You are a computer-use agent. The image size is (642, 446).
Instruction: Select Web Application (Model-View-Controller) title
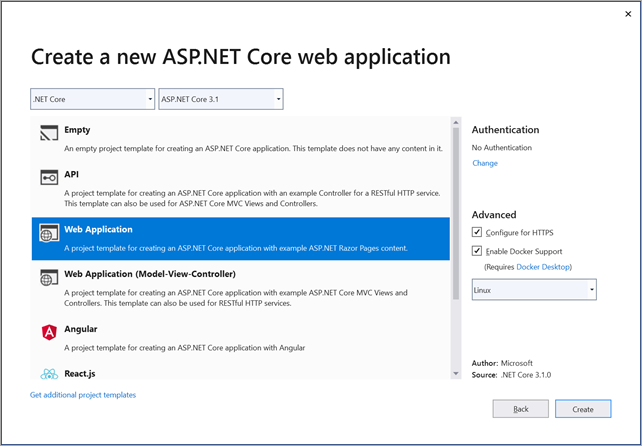point(150,274)
